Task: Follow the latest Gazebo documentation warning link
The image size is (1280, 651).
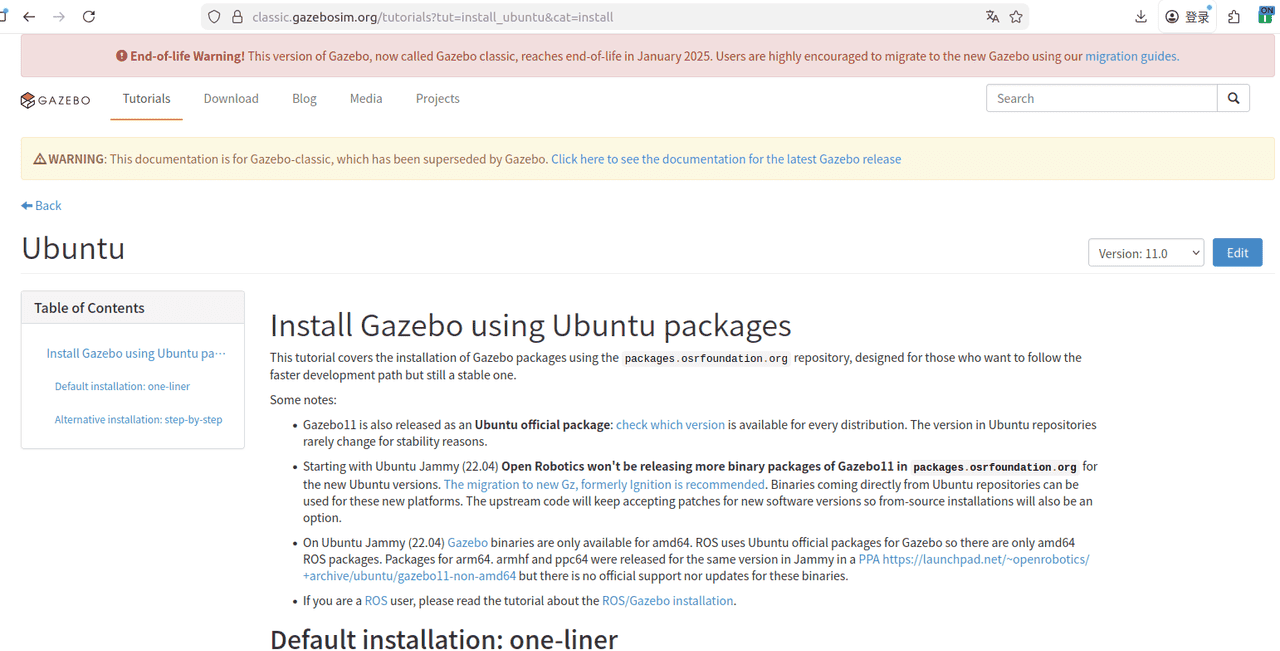Action: point(725,158)
